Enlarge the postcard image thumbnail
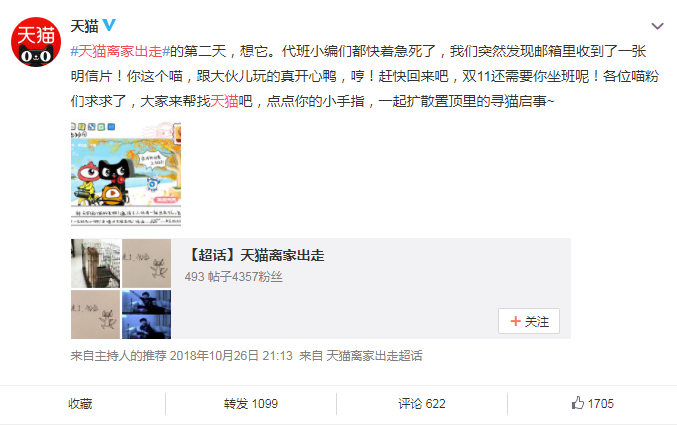The width and height of the screenshot is (677, 425). point(126,174)
